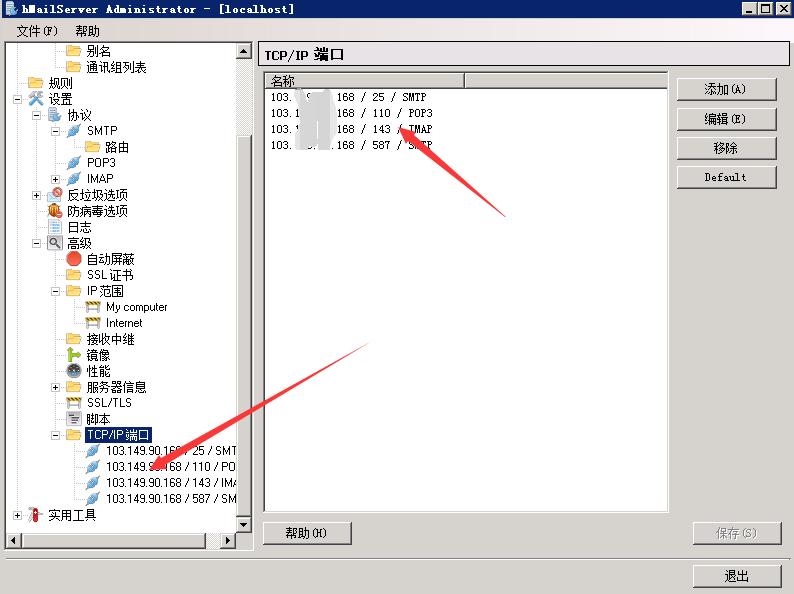This screenshot has width=794, height=594.
Task: Click the 规则 folder icon
Action: tap(35, 83)
